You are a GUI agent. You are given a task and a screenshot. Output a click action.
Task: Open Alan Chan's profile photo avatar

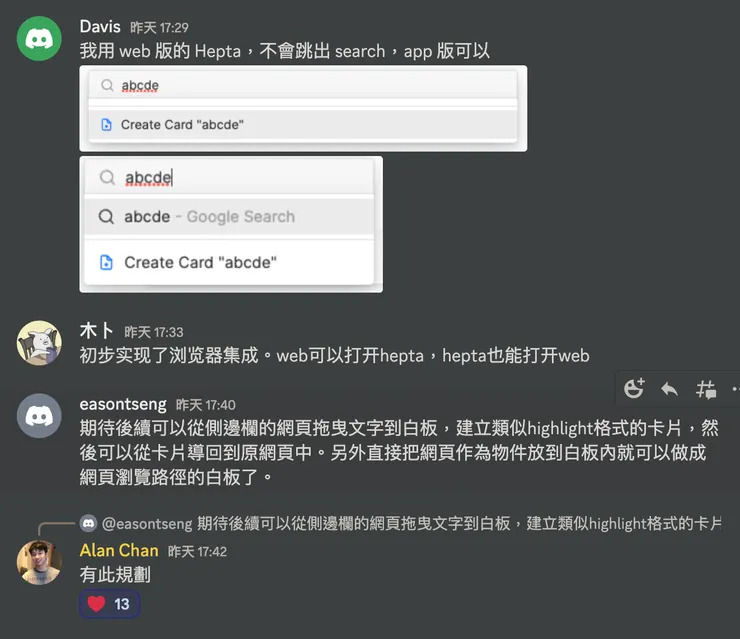point(39,563)
